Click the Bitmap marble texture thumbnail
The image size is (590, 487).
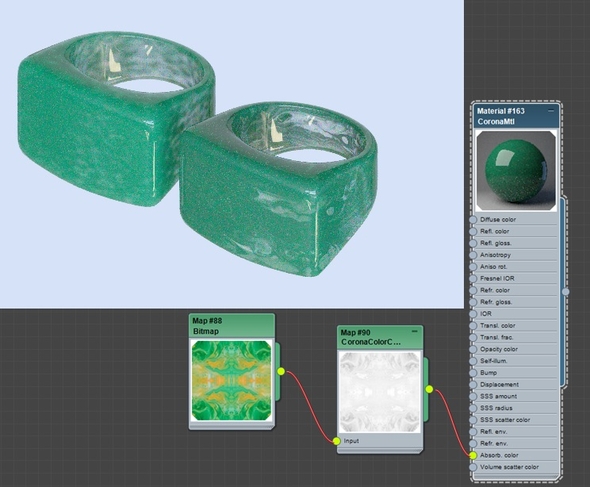232,380
